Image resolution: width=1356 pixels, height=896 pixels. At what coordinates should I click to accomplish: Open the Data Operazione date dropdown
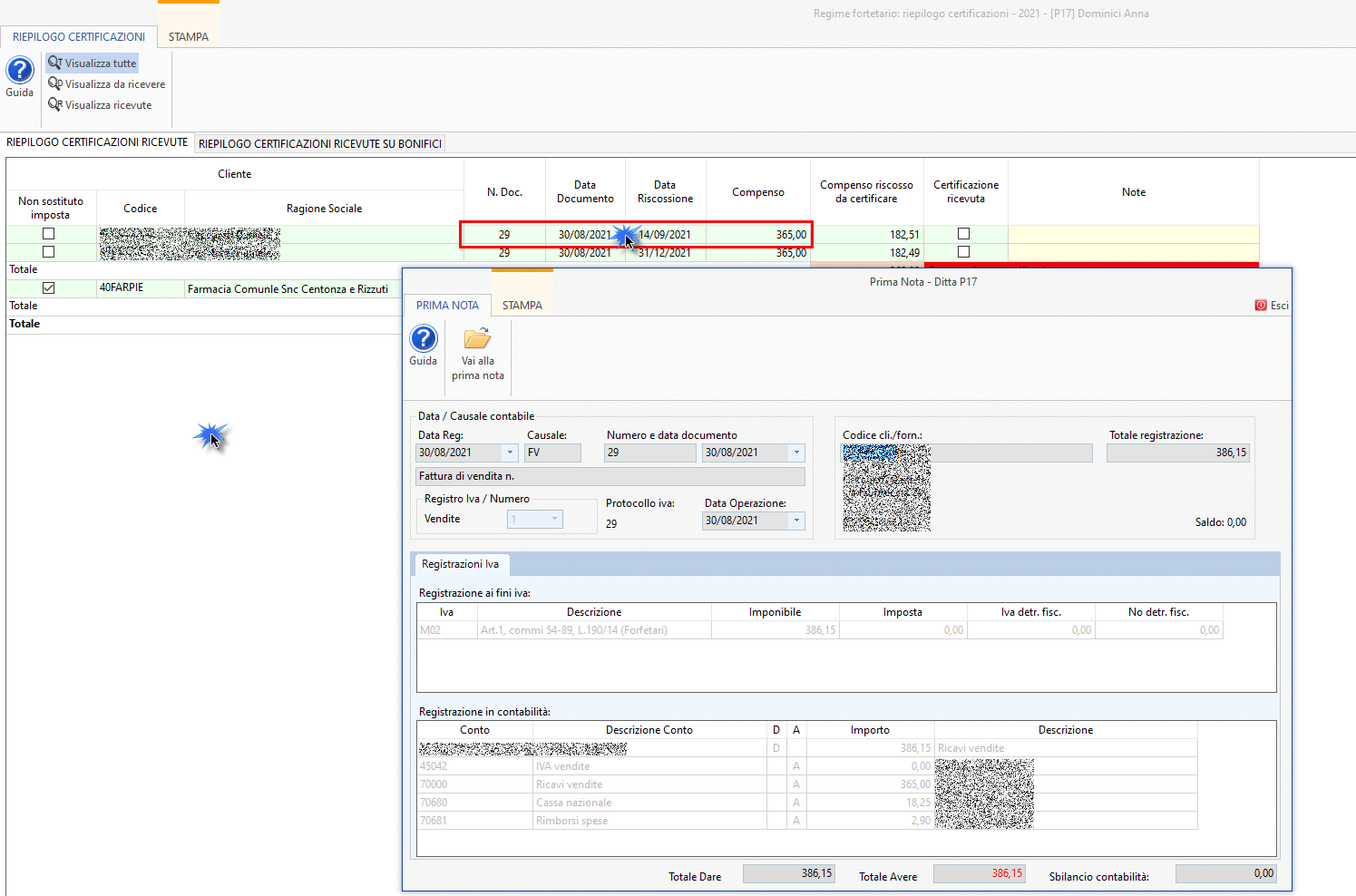797,521
